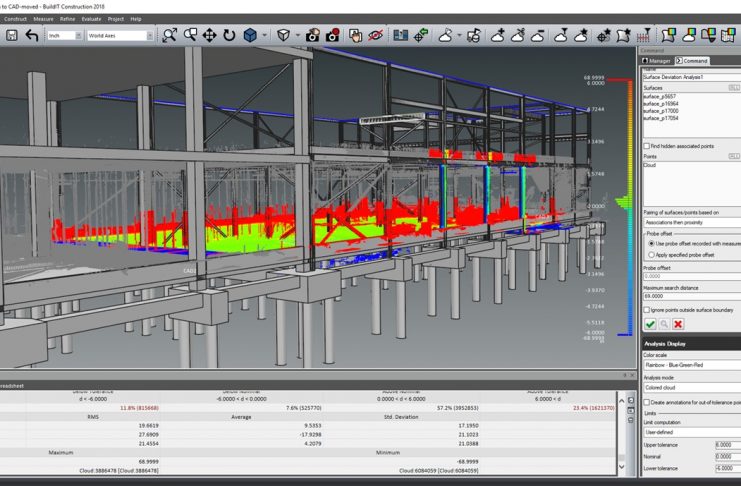
Task: Select the Pan four-arrow tool
Action: click(x=210, y=35)
